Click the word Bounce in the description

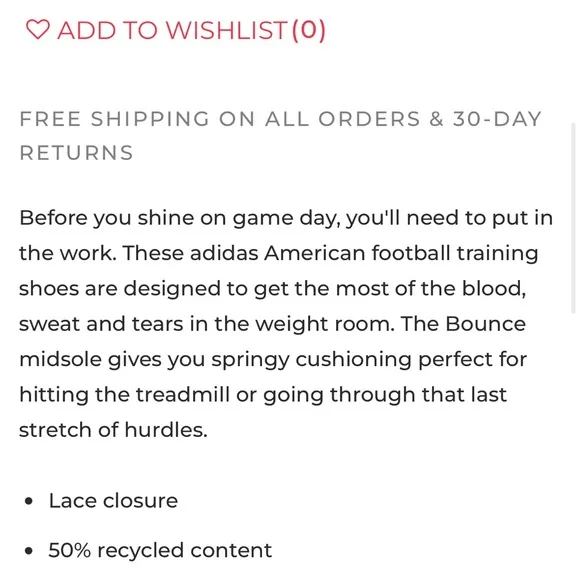click(x=485, y=324)
